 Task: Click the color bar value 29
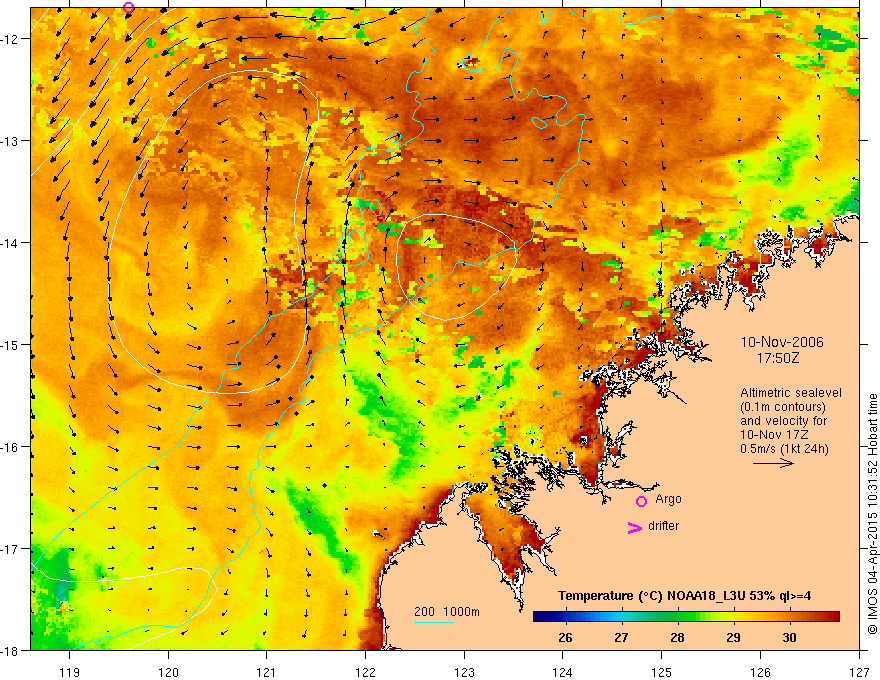(x=733, y=638)
